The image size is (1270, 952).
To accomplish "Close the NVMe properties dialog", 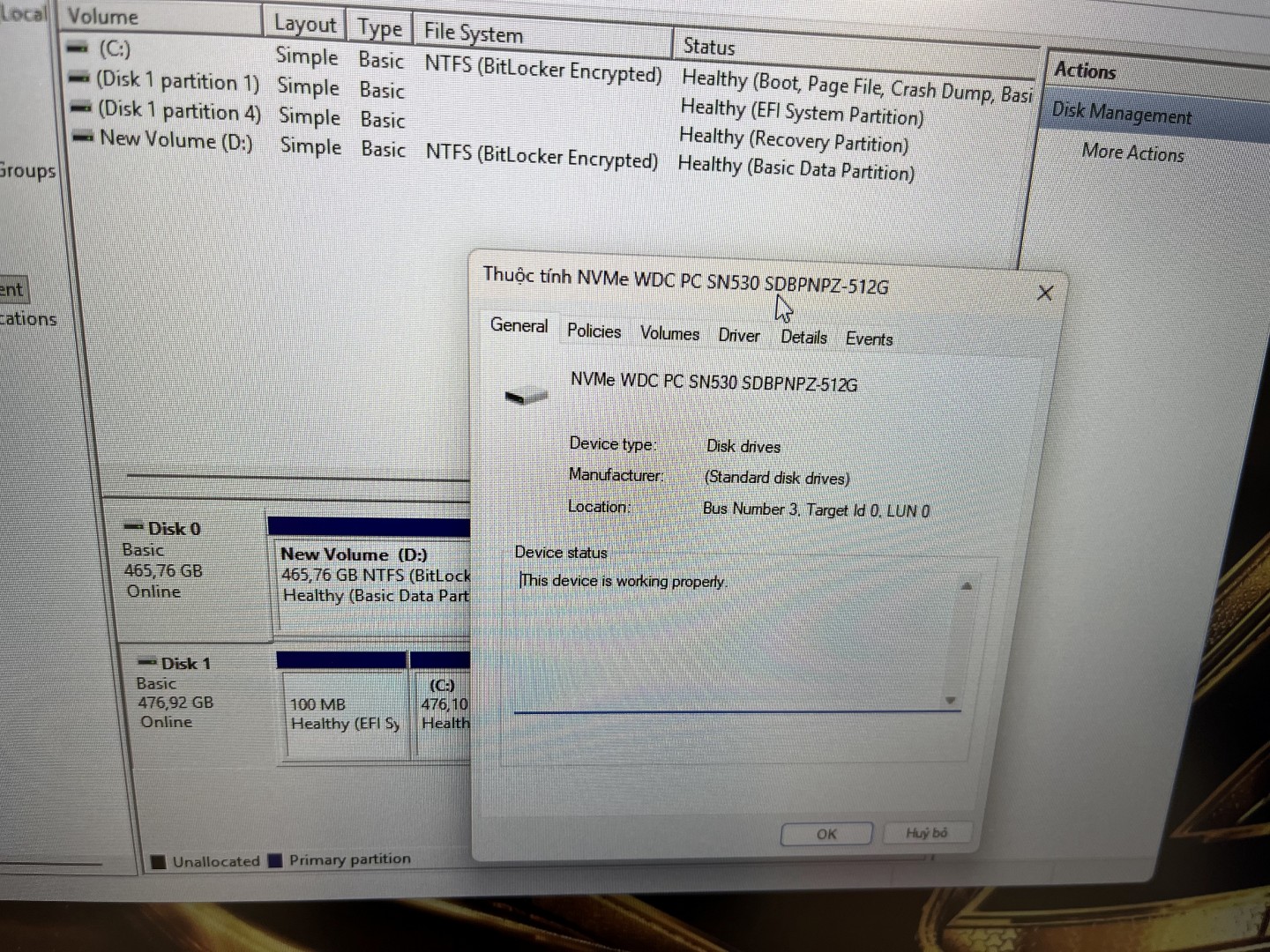I will click(x=1045, y=293).
